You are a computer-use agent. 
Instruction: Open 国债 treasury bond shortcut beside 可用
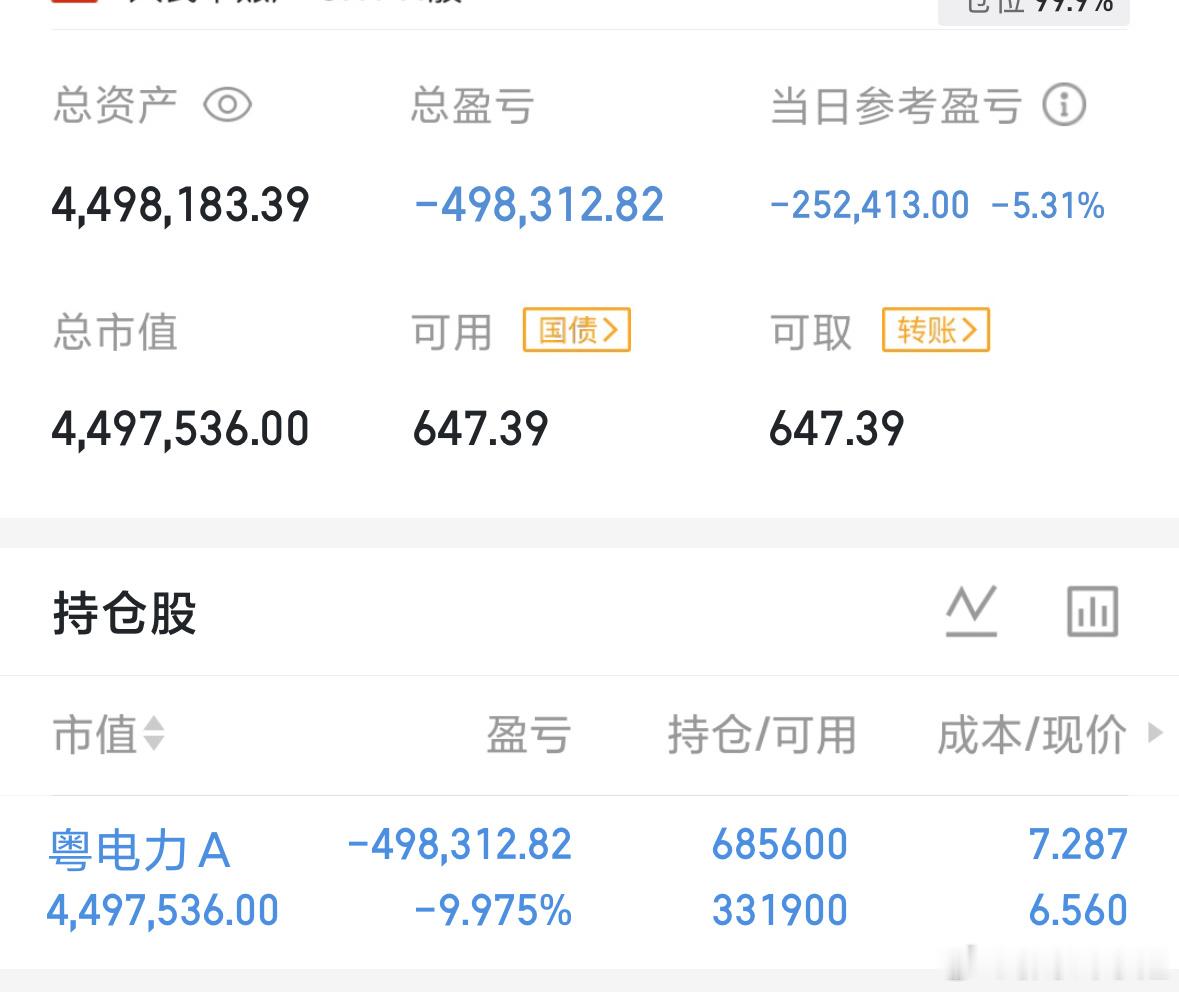[x=576, y=331]
